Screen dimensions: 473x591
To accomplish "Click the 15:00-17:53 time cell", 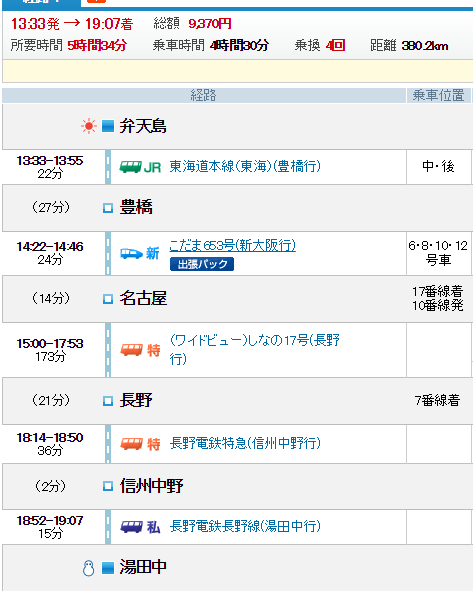I will pos(50,350).
